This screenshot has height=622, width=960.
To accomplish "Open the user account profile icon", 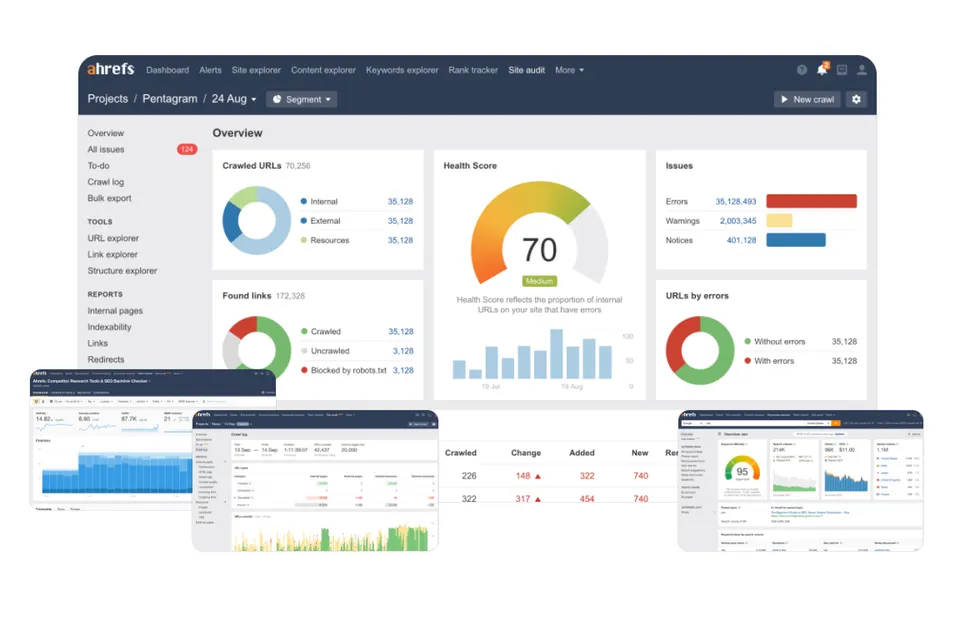I will point(861,70).
